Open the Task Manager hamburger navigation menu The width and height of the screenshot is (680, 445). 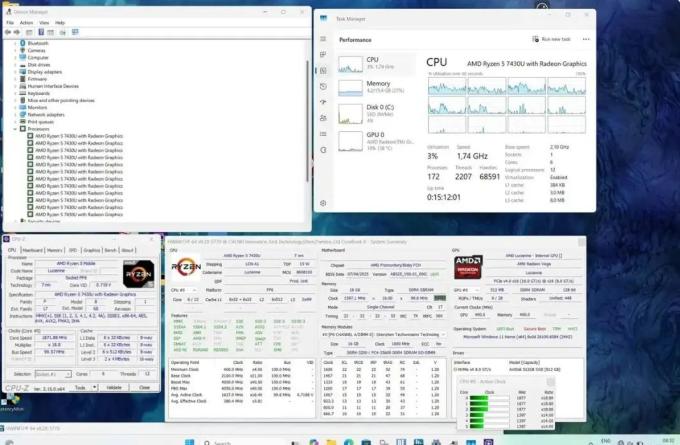pos(323,39)
